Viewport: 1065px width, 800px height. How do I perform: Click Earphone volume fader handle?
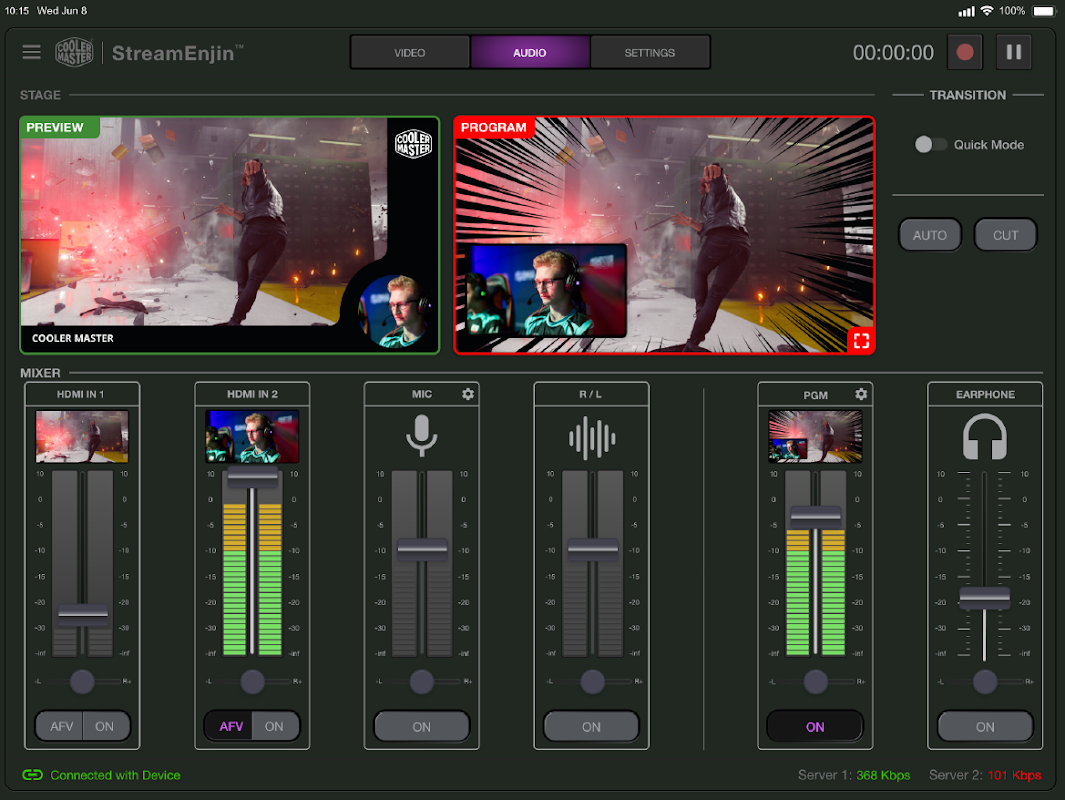click(x=984, y=598)
